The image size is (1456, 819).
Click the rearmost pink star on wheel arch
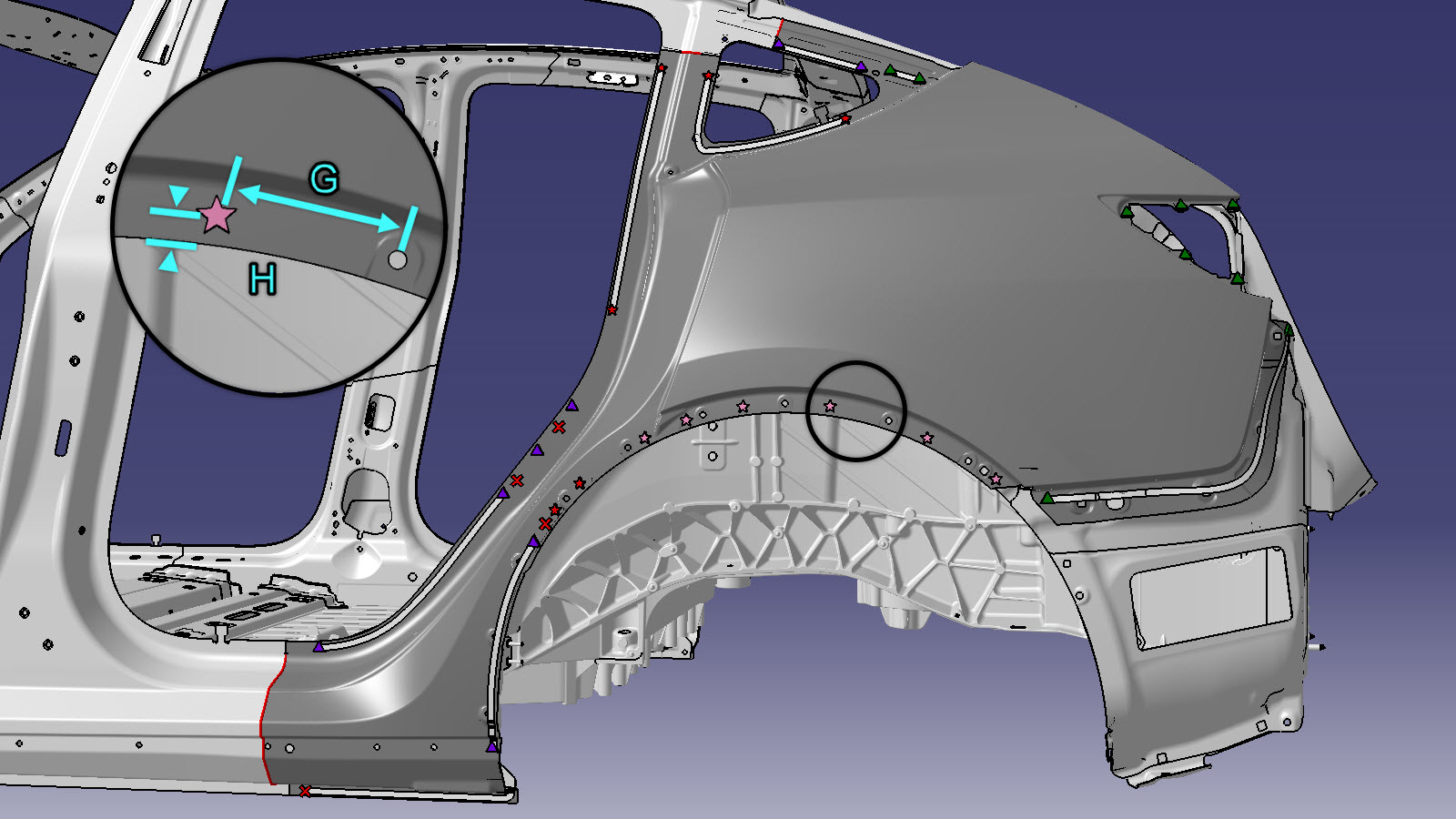click(996, 479)
